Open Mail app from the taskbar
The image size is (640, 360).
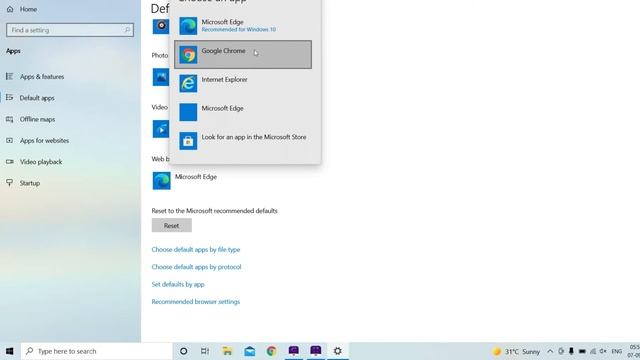[249, 351]
